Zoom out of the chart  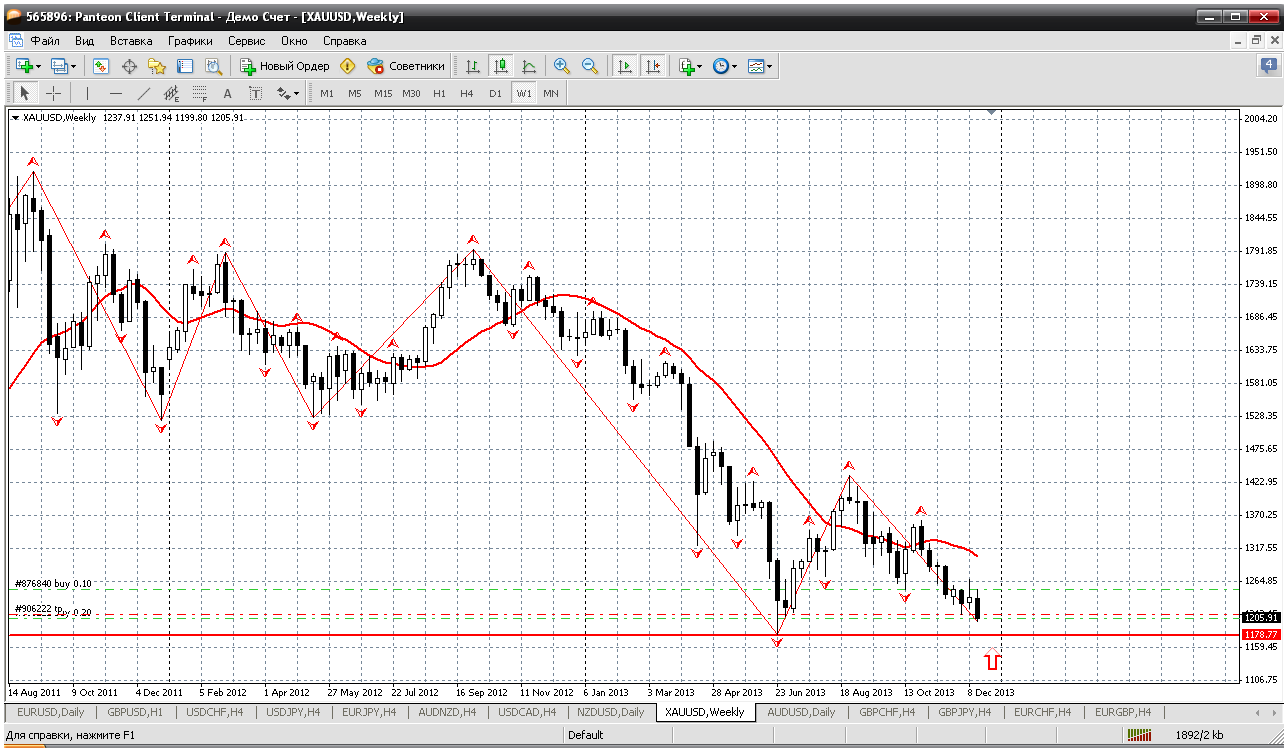590,66
